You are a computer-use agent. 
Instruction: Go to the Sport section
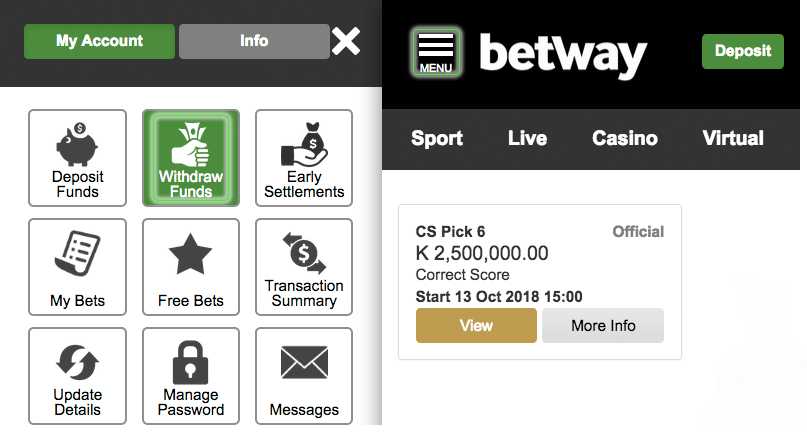(x=437, y=139)
